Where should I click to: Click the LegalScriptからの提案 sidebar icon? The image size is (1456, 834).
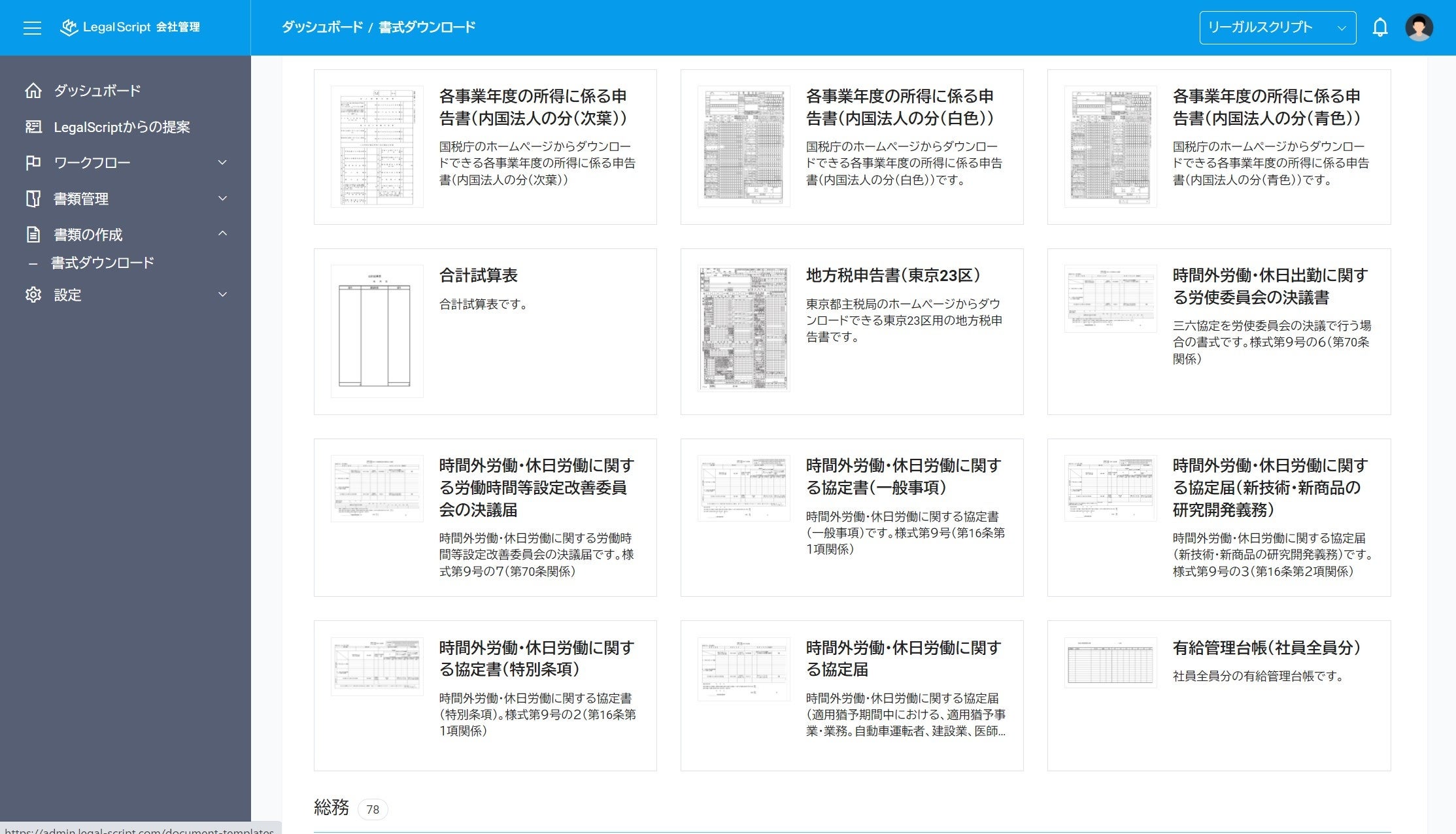[33, 127]
